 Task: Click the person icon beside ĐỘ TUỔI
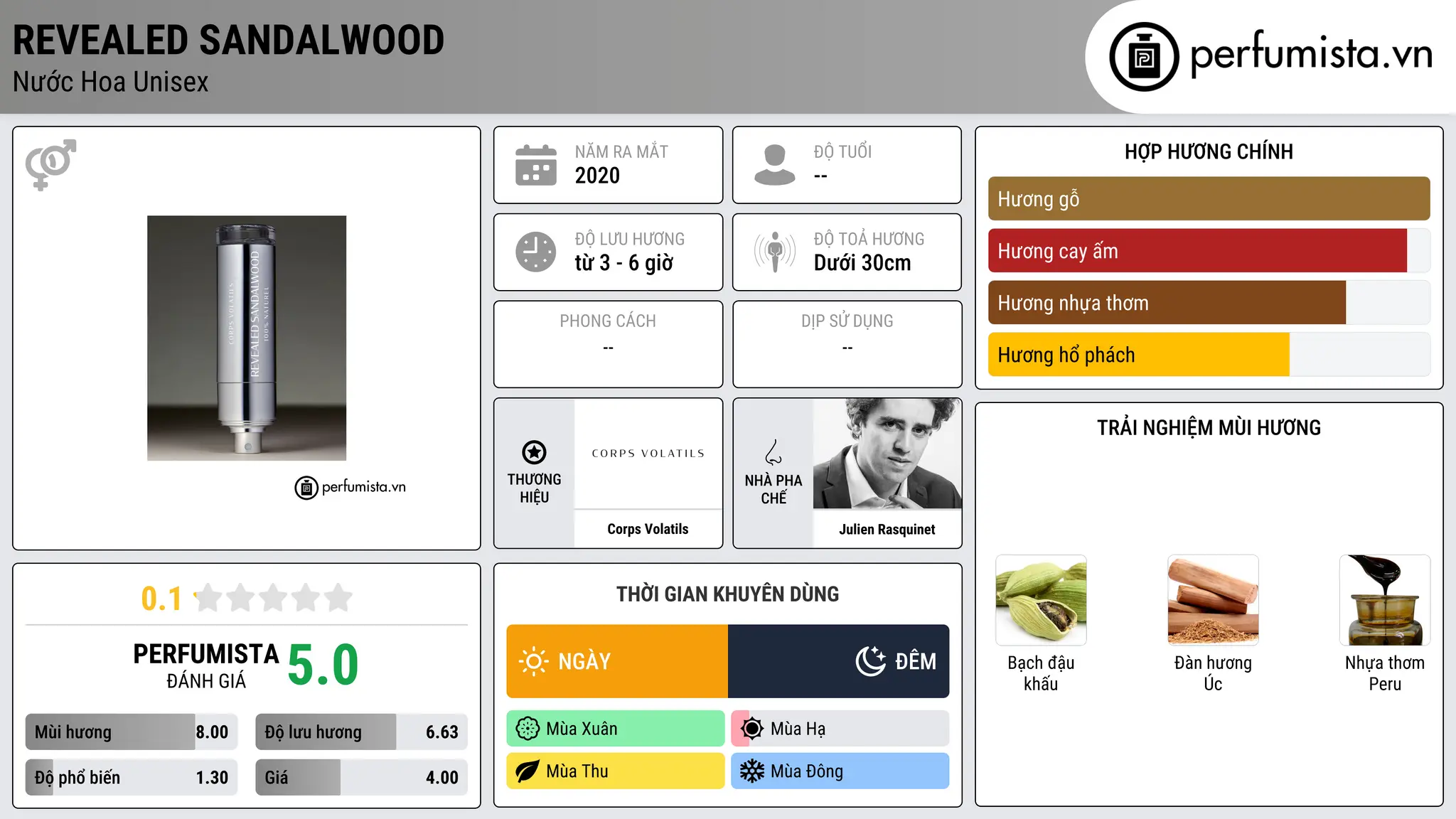tap(775, 165)
